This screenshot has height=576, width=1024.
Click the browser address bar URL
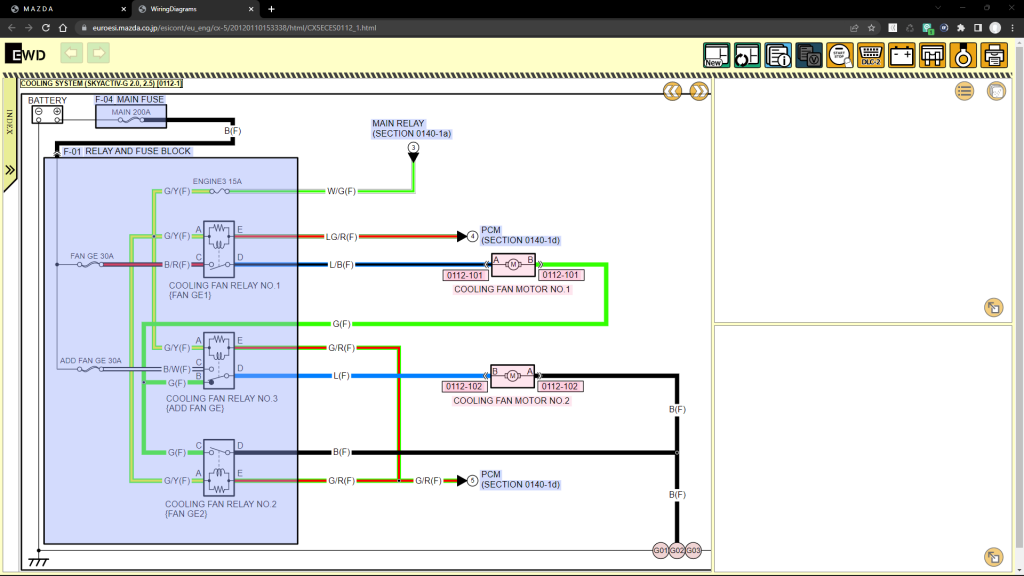[234, 28]
